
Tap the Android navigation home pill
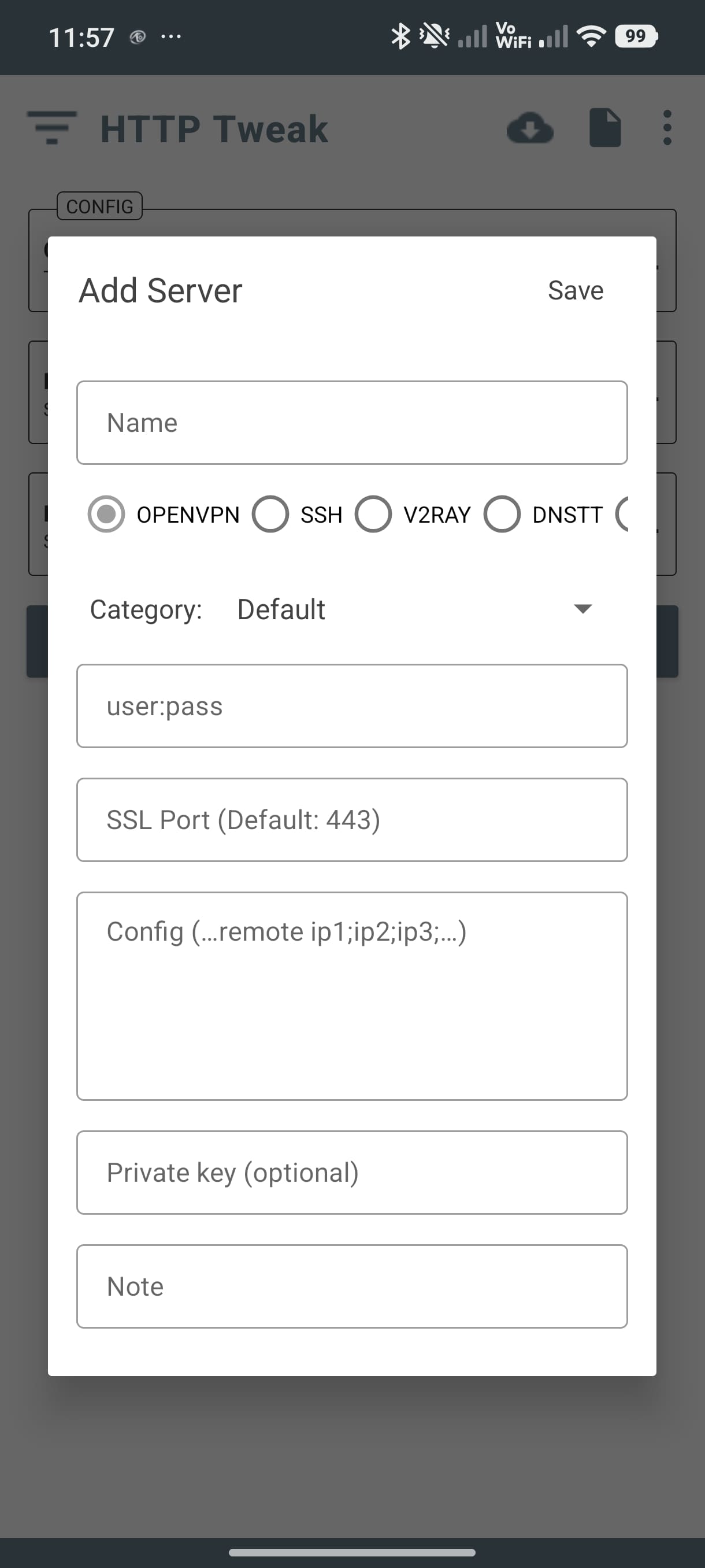pos(352,1552)
